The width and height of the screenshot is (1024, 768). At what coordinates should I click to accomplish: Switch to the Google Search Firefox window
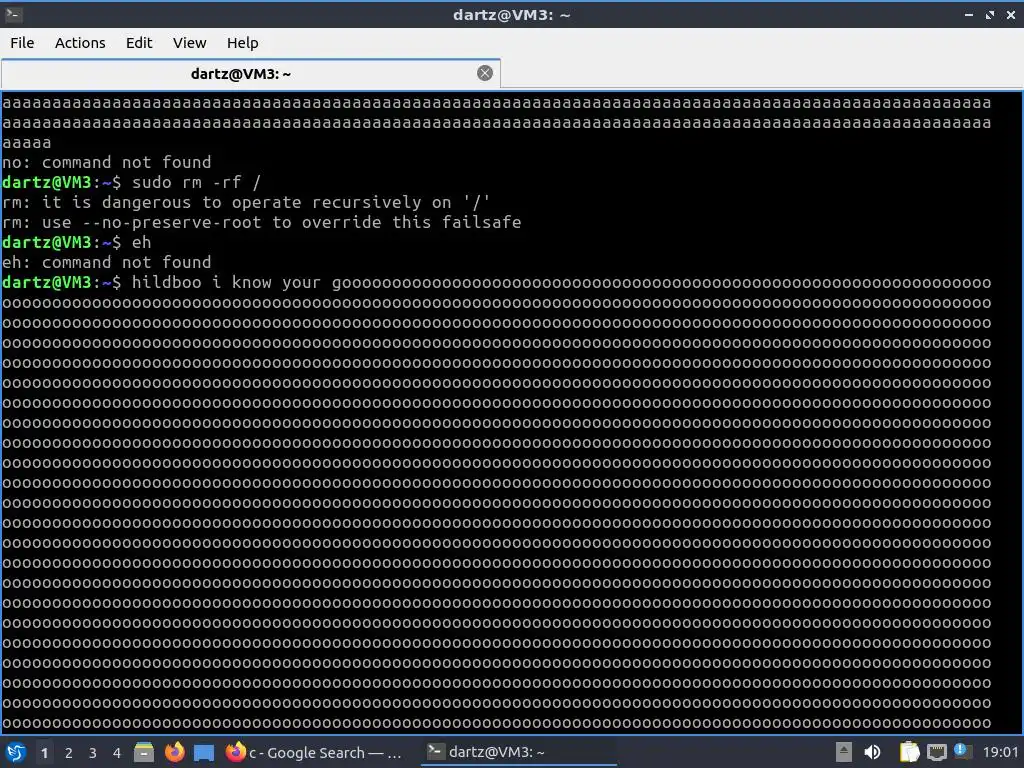pos(313,752)
